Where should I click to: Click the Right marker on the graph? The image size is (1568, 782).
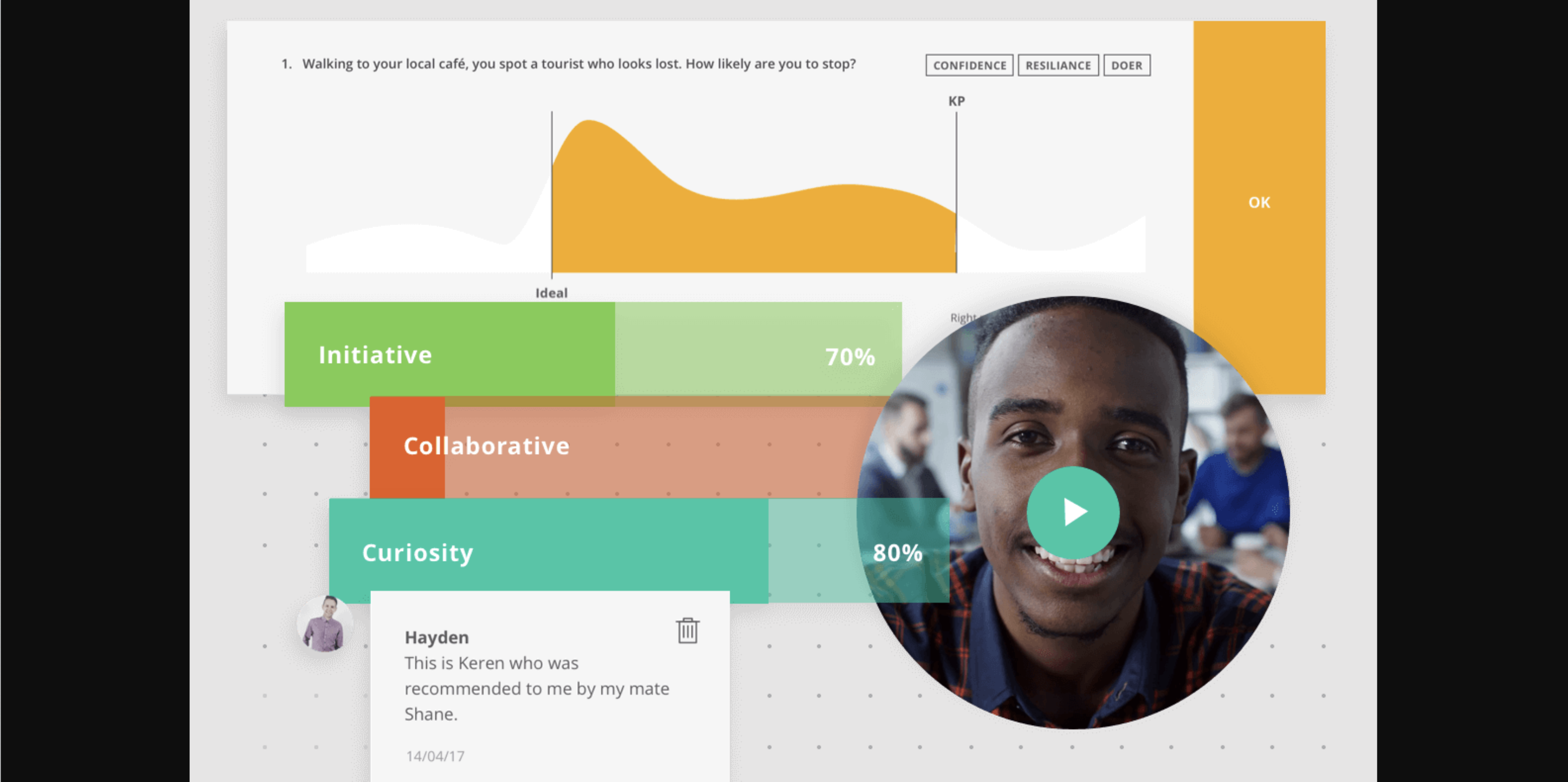point(955,317)
